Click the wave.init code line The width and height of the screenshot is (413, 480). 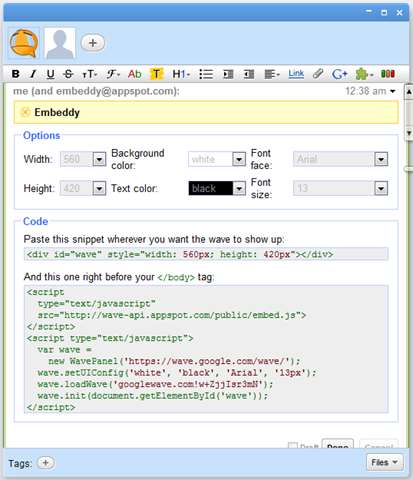(x=153, y=396)
